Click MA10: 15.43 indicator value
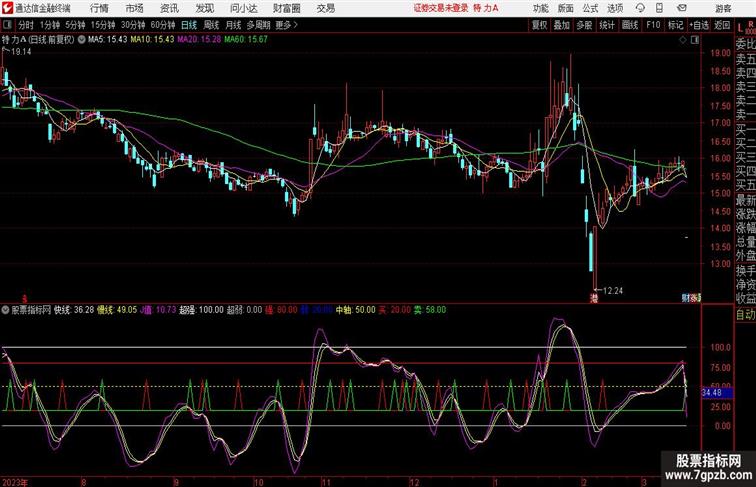This screenshot has height=487, width=756. [x=152, y=40]
